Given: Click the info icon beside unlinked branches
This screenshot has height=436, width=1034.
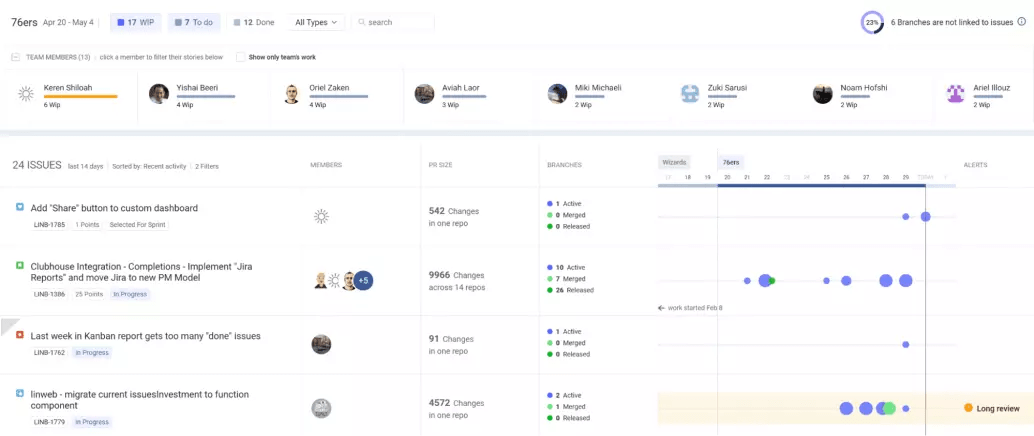Looking at the screenshot, I should click(x=1021, y=22).
